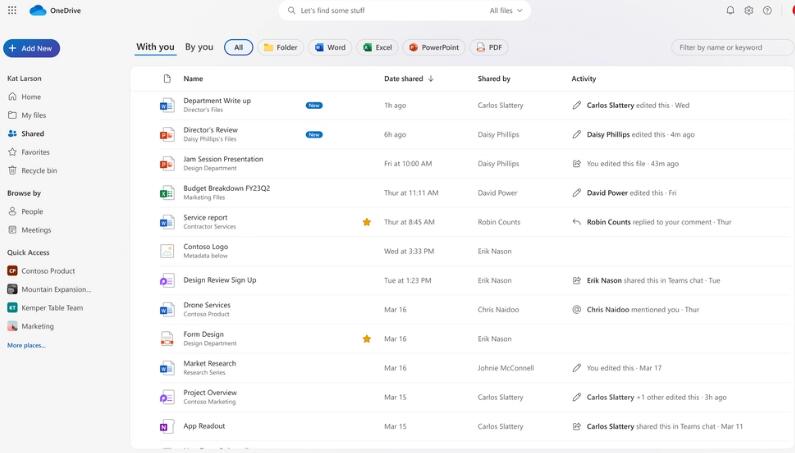Screen dimensions: 795x453
Task: Click the PDF icon for Form Design
Action: [167, 338]
